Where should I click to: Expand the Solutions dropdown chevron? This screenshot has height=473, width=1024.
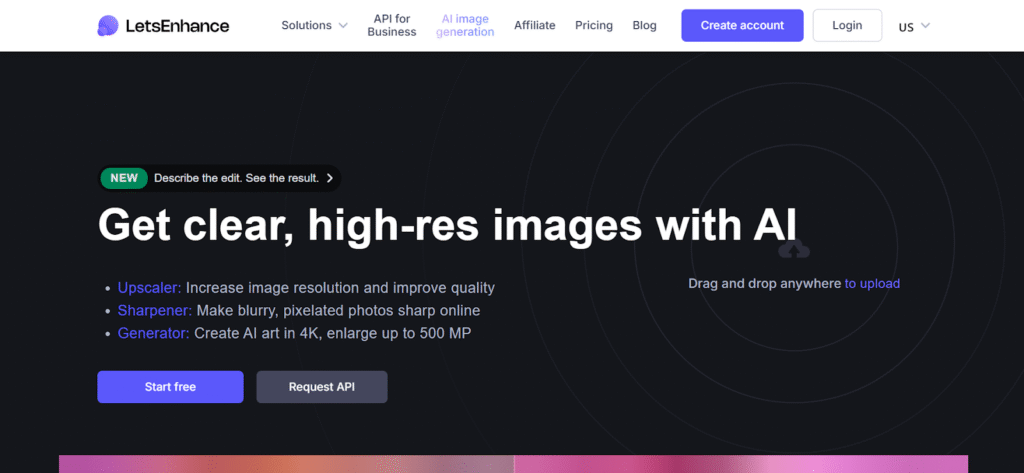click(343, 26)
